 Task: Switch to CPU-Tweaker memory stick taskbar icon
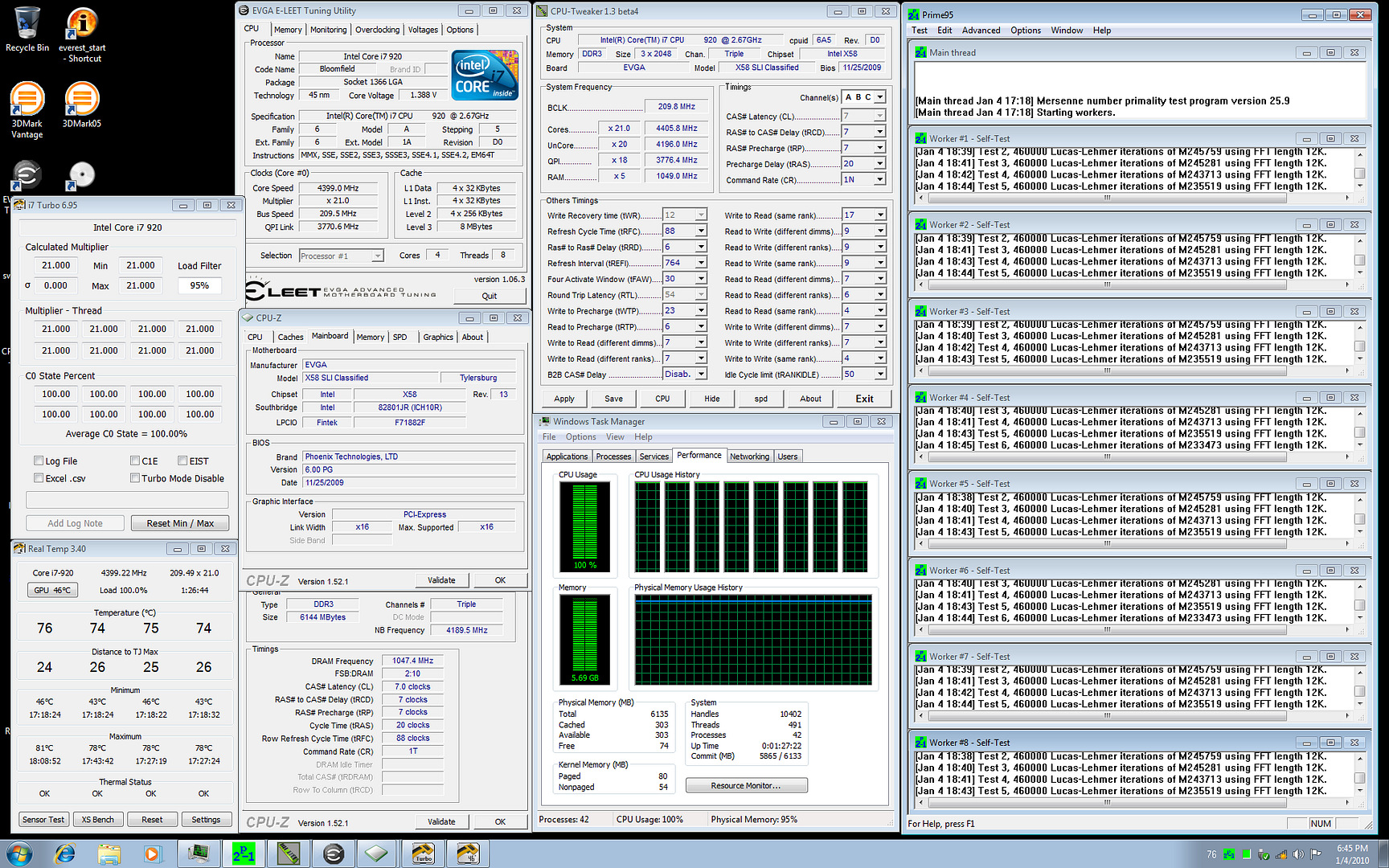pos(289,854)
